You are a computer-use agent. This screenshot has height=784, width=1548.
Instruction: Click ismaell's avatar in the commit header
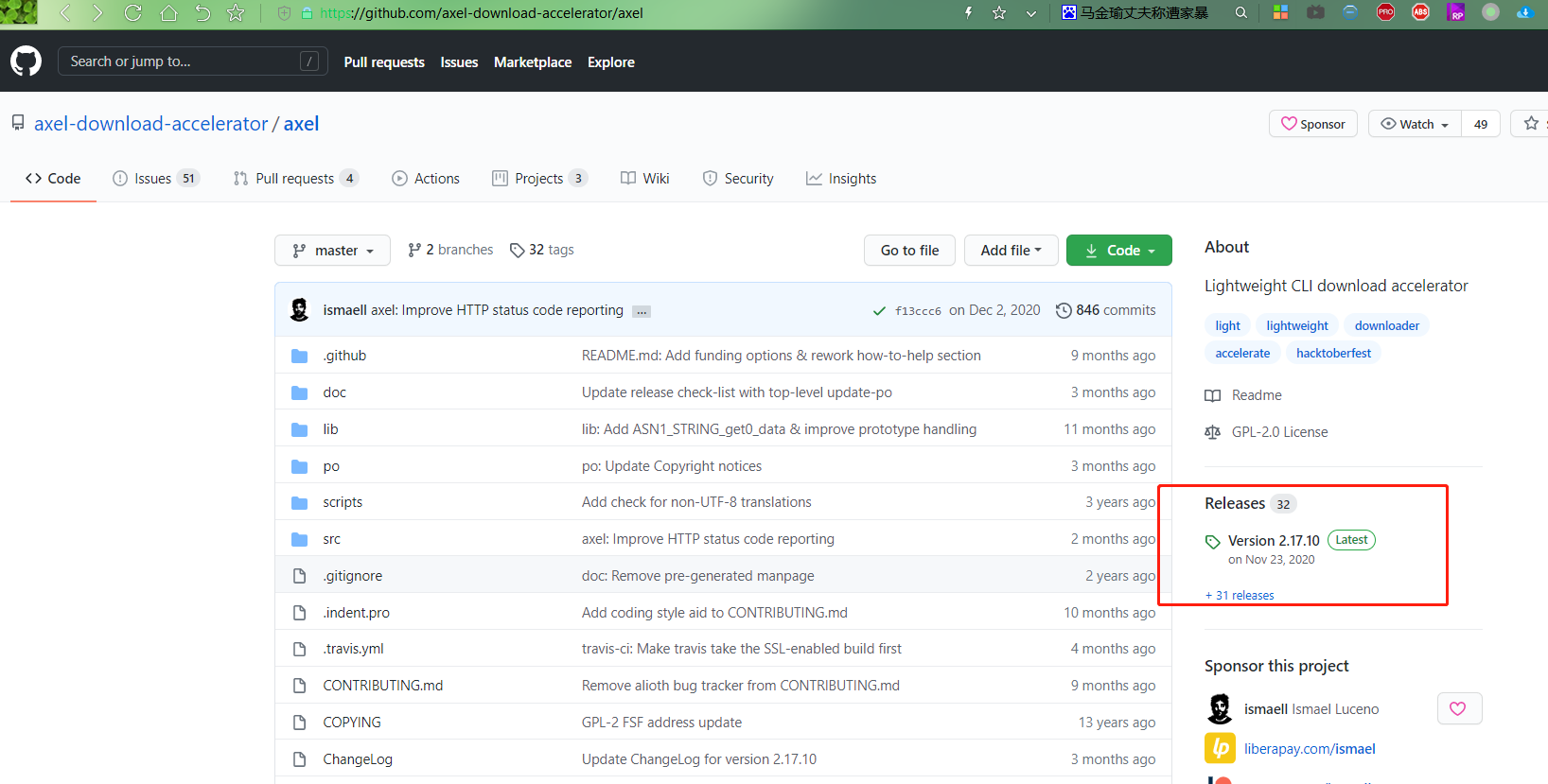(x=300, y=309)
